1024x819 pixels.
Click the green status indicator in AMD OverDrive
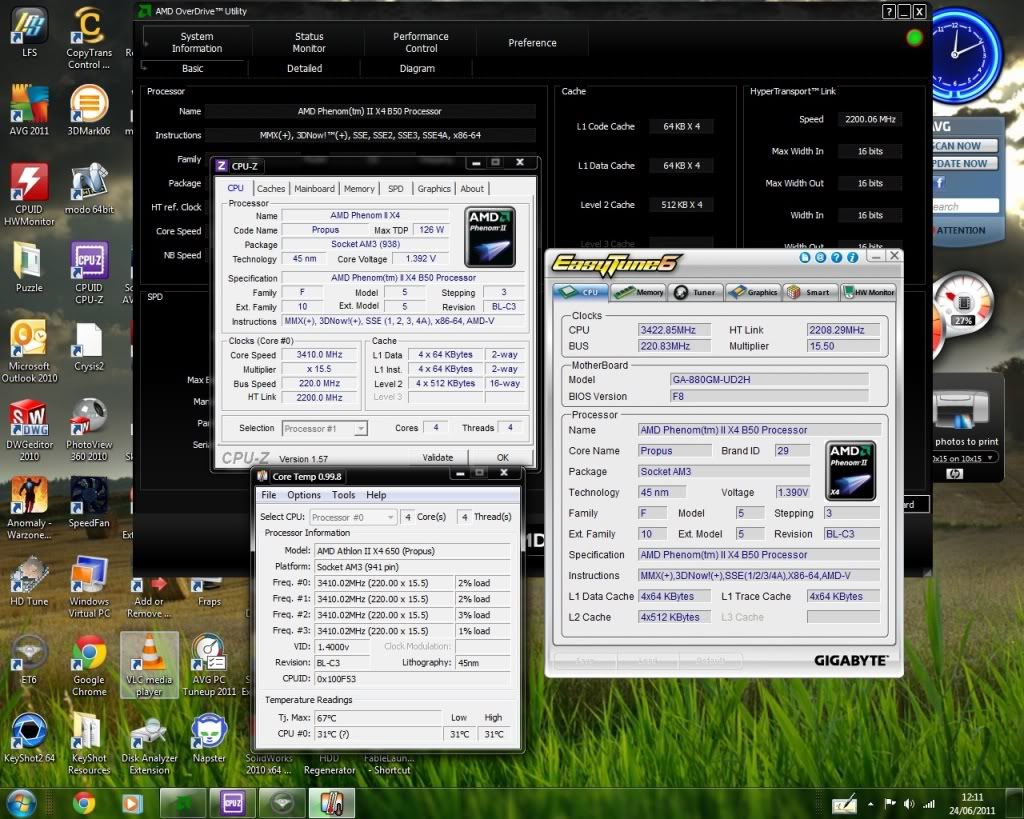[x=913, y=36]
